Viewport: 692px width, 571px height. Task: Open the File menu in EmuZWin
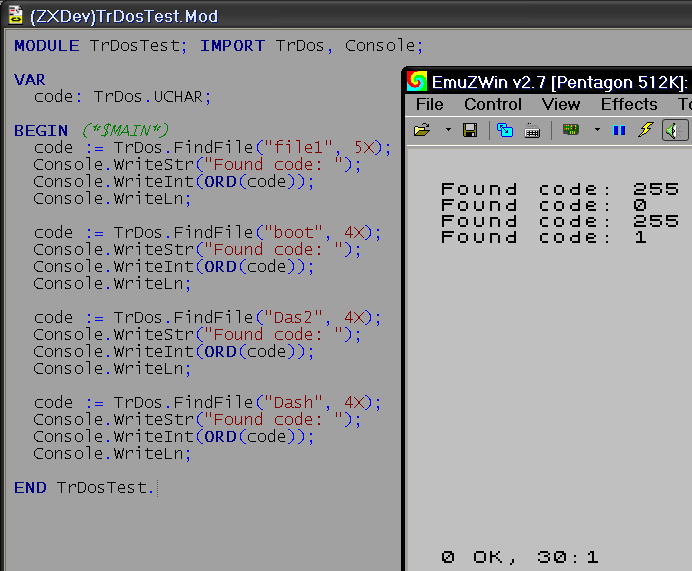coord(429,104)
